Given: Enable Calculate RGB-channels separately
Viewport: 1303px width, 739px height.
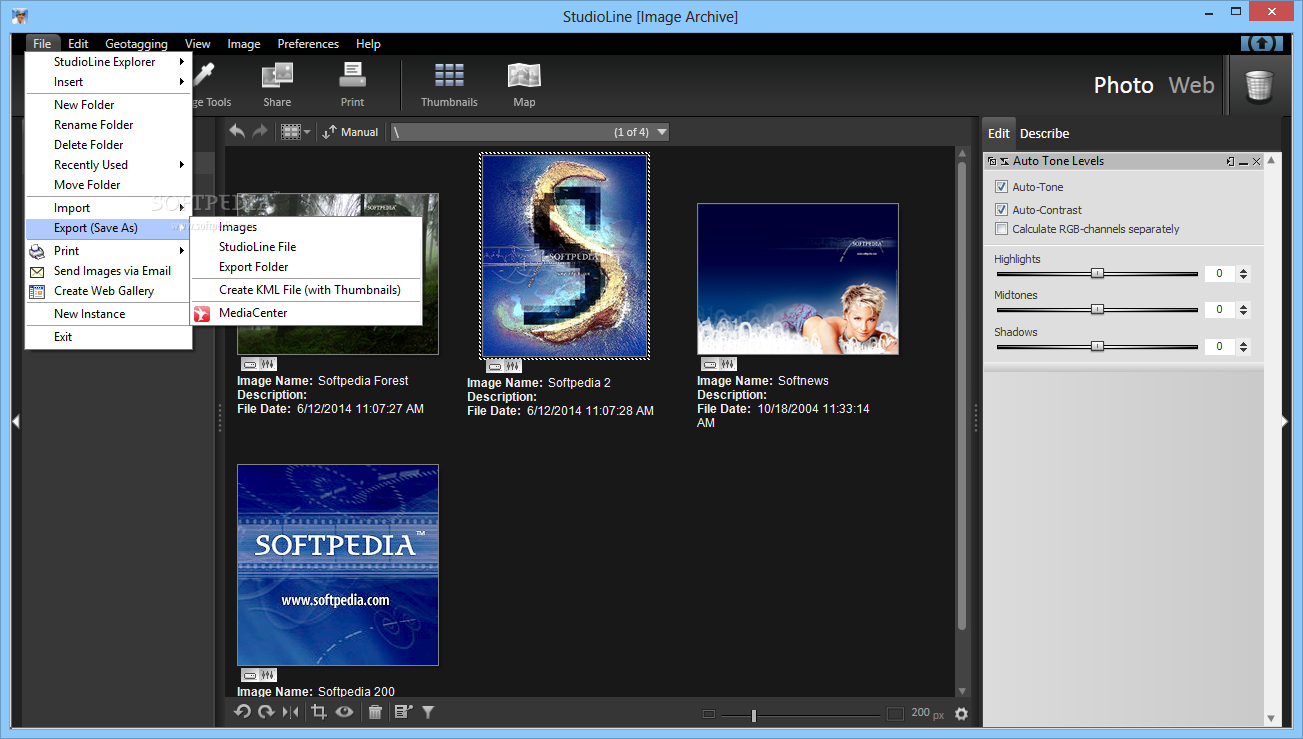Looking at the screenshot, I should point(1001,229).
